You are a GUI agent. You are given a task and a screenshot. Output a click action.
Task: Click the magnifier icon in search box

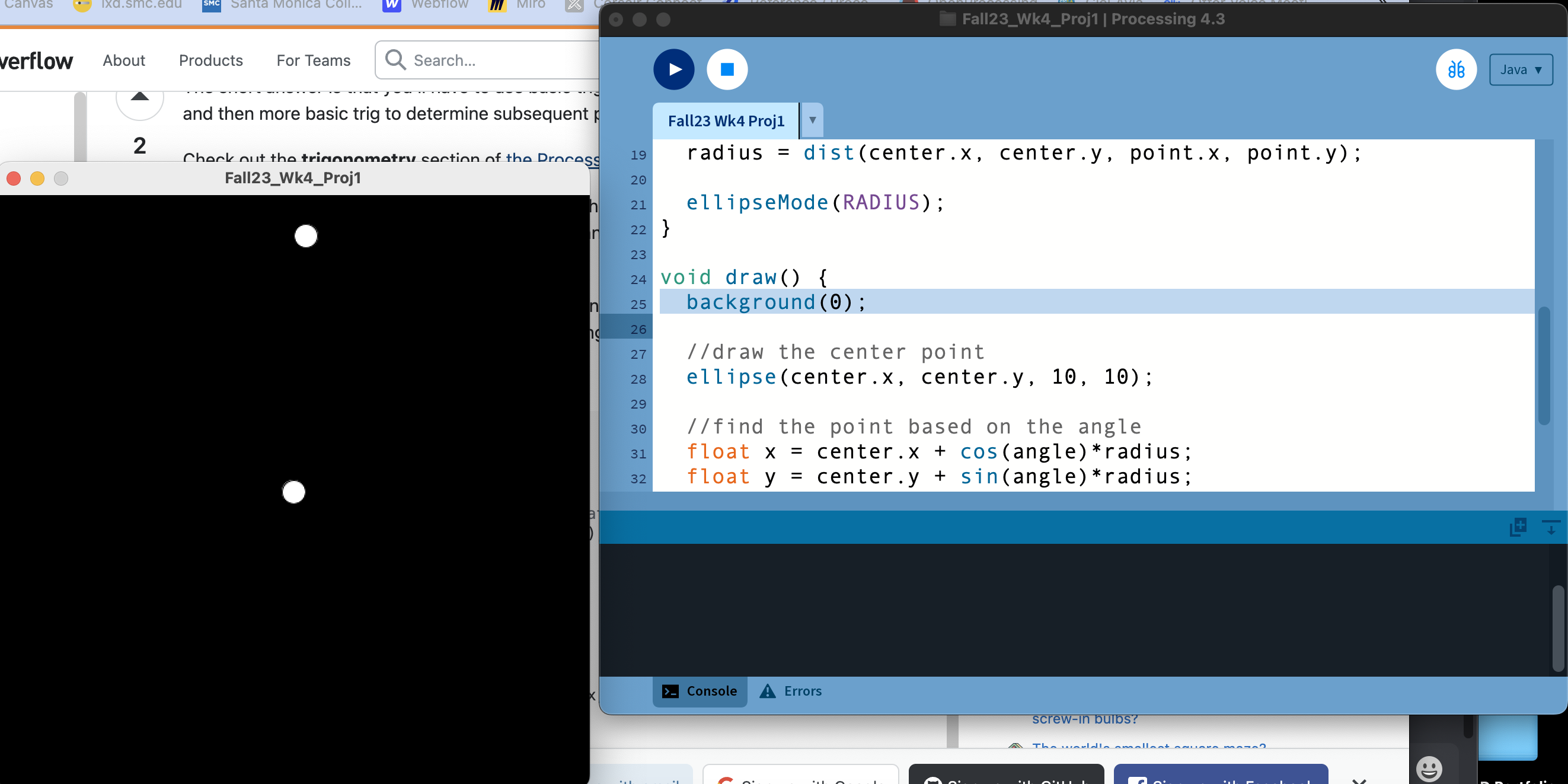point(395,60)
